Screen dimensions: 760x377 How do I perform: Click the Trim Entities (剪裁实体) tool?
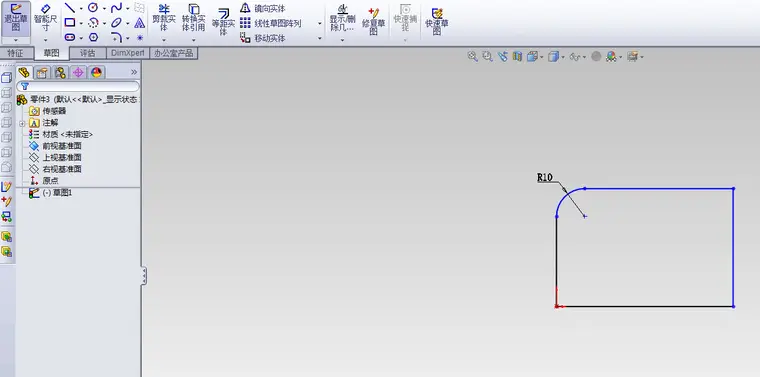coord(164,18)
